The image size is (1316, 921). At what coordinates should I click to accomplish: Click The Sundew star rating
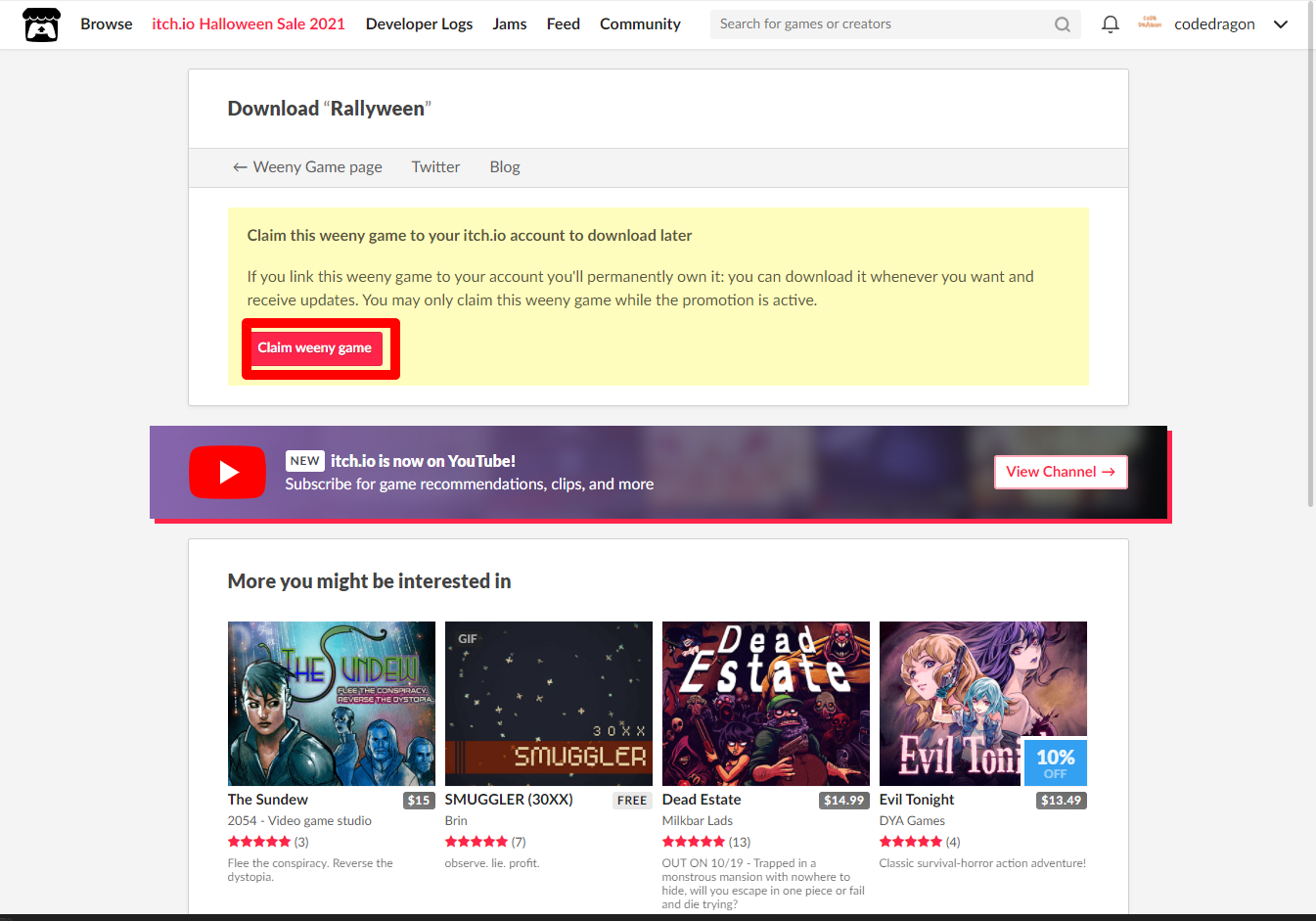coord(259,842)
